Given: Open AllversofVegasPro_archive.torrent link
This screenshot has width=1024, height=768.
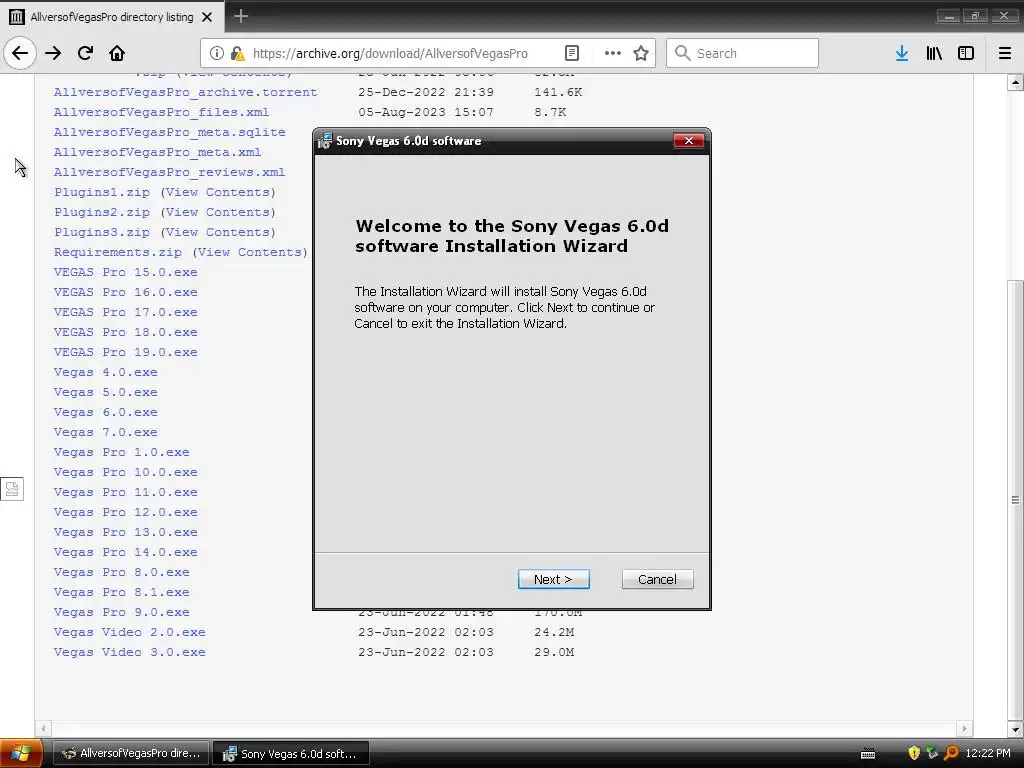Looking at the screenshot, I should (185, 92).
